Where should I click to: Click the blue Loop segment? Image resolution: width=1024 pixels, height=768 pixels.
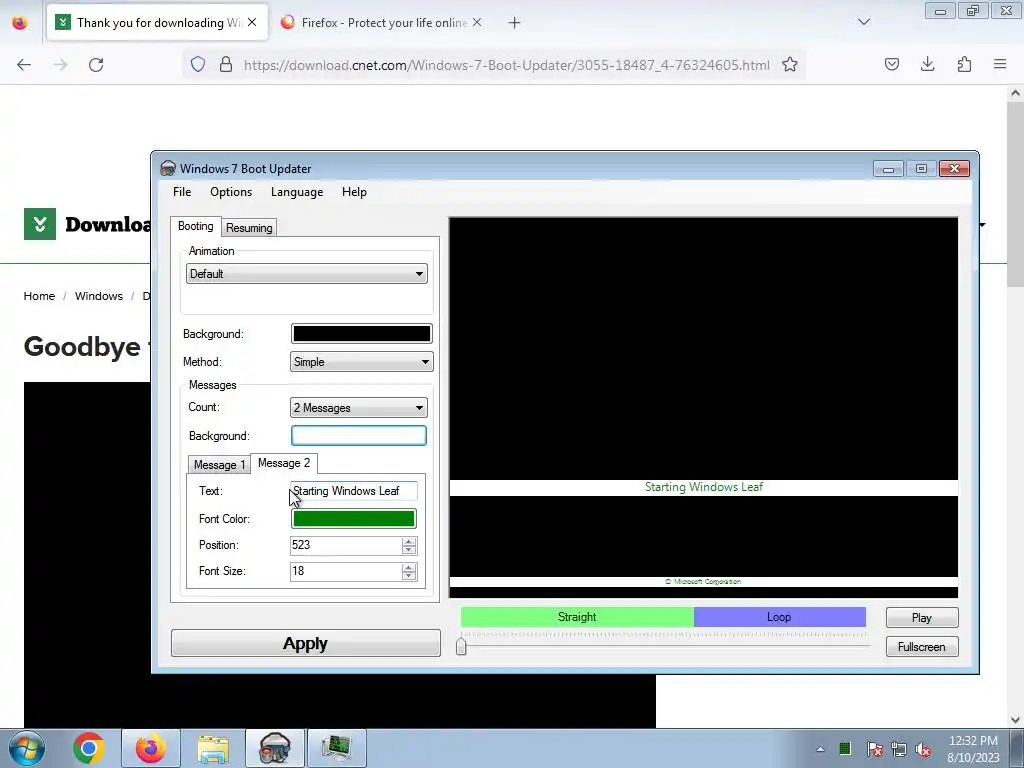click(x=779, y=617)
